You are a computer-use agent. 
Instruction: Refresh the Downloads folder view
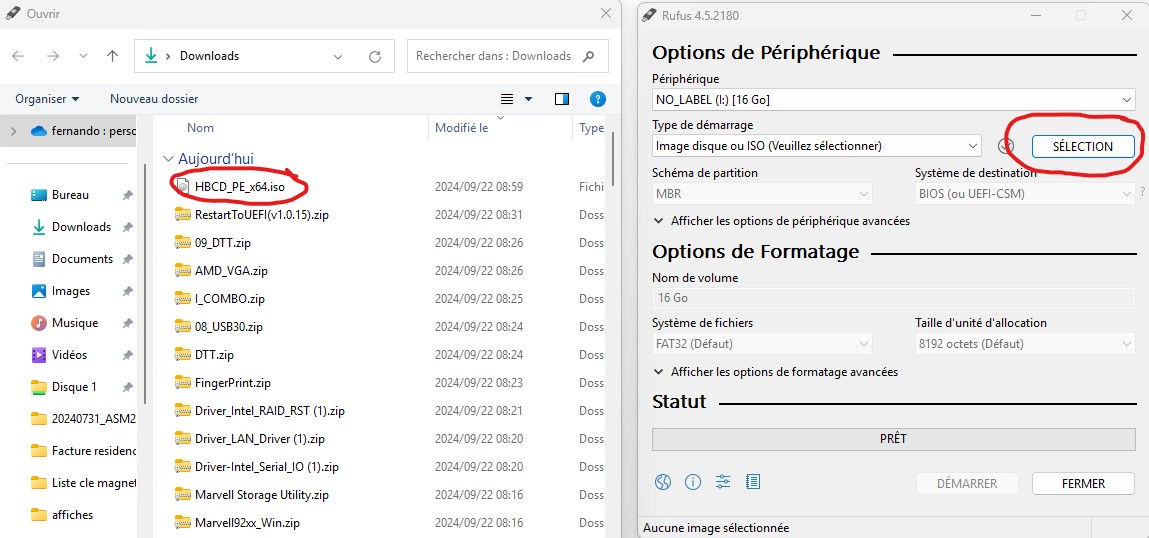point(374,56)
